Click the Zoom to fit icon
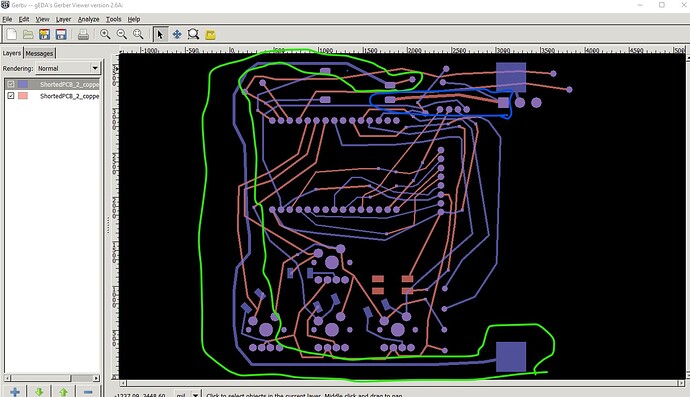 138,34
